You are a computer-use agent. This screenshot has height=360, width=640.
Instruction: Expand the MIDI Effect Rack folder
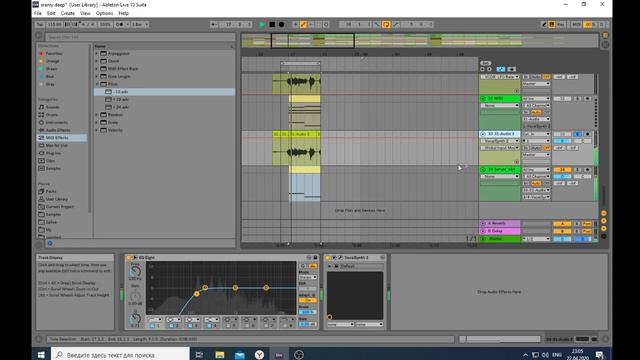97,69
